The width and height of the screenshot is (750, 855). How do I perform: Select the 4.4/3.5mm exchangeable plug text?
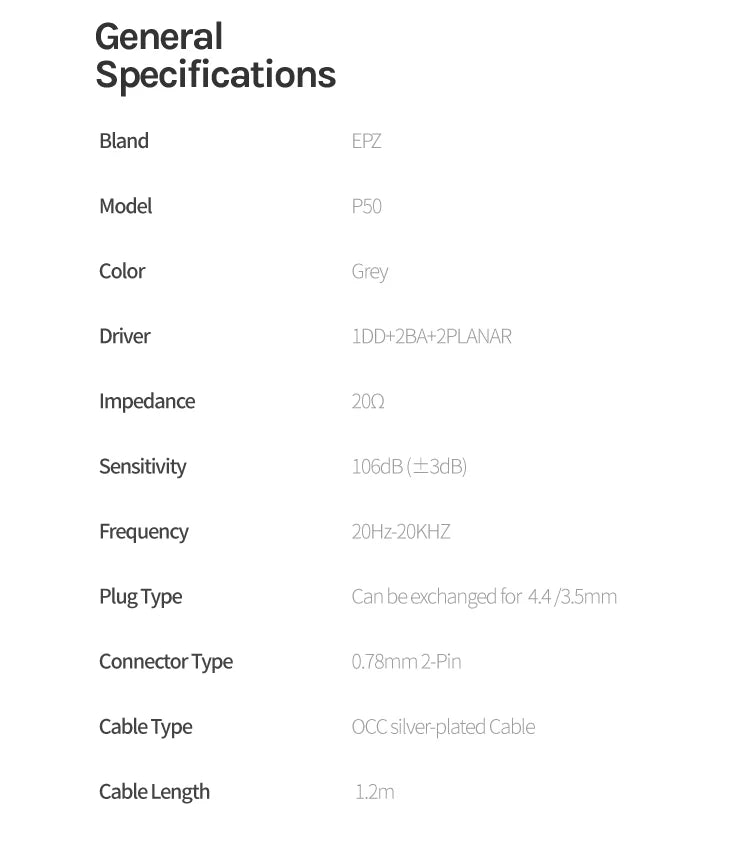click(x=484, y=597)
